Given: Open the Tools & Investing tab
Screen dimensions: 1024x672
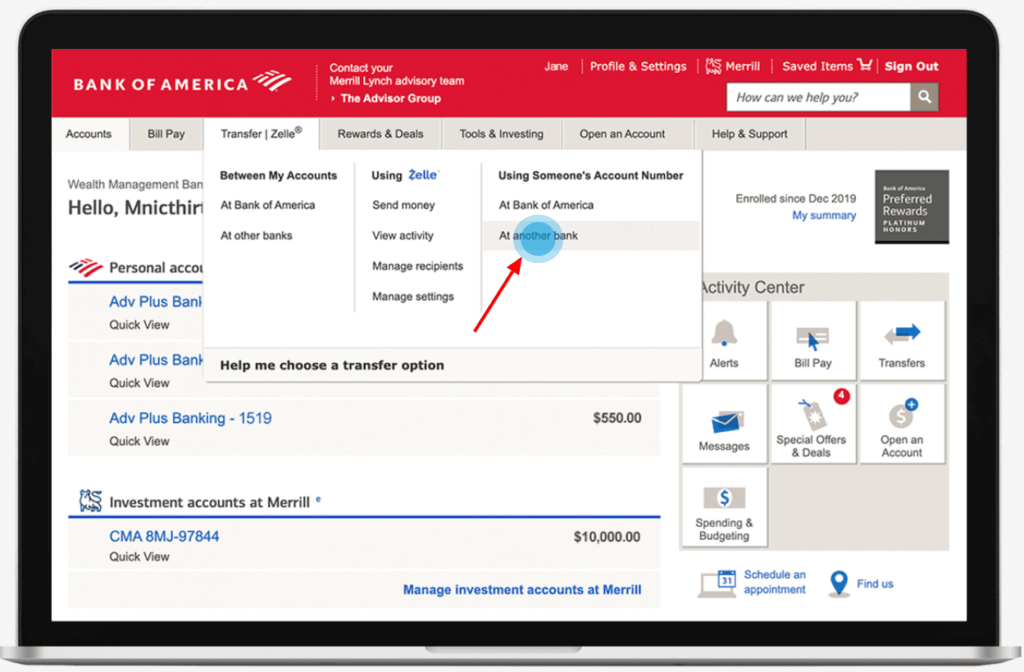Looking at the screenshot, I should 502,134.
